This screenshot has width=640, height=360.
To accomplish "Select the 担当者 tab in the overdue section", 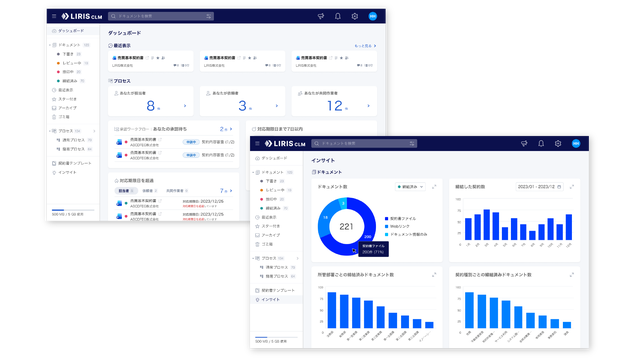I will pyautogui.click(x=125, y=191).
